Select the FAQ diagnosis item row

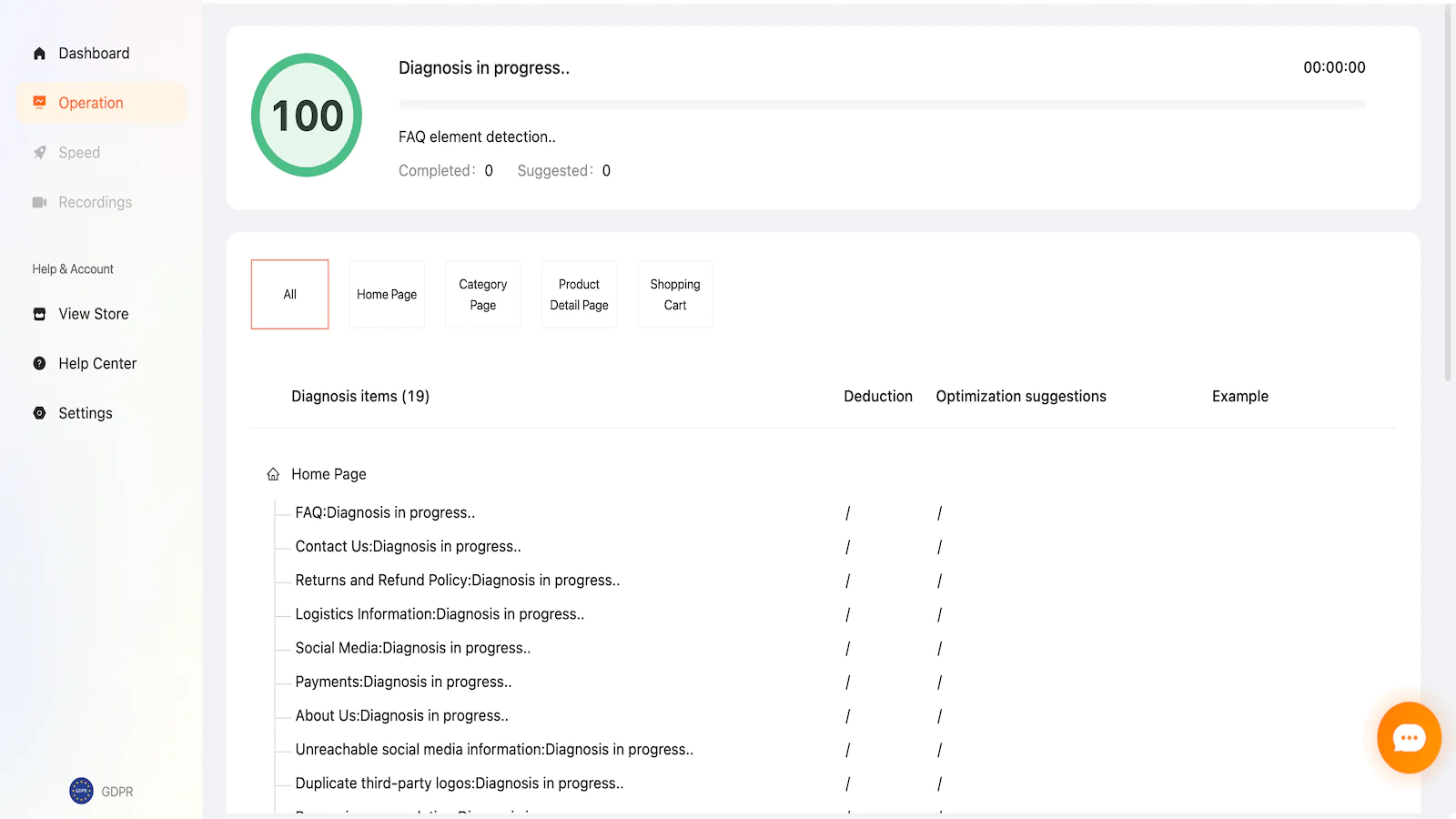(x=385, y=513)
